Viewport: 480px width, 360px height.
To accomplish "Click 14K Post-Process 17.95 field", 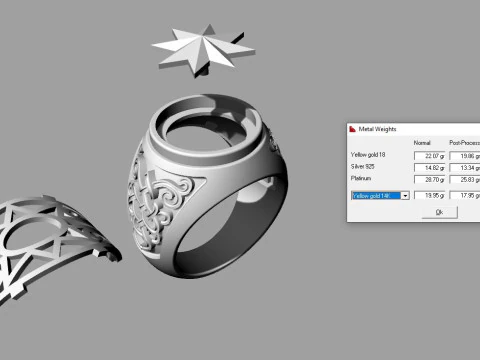I will [x=465, y=195].
